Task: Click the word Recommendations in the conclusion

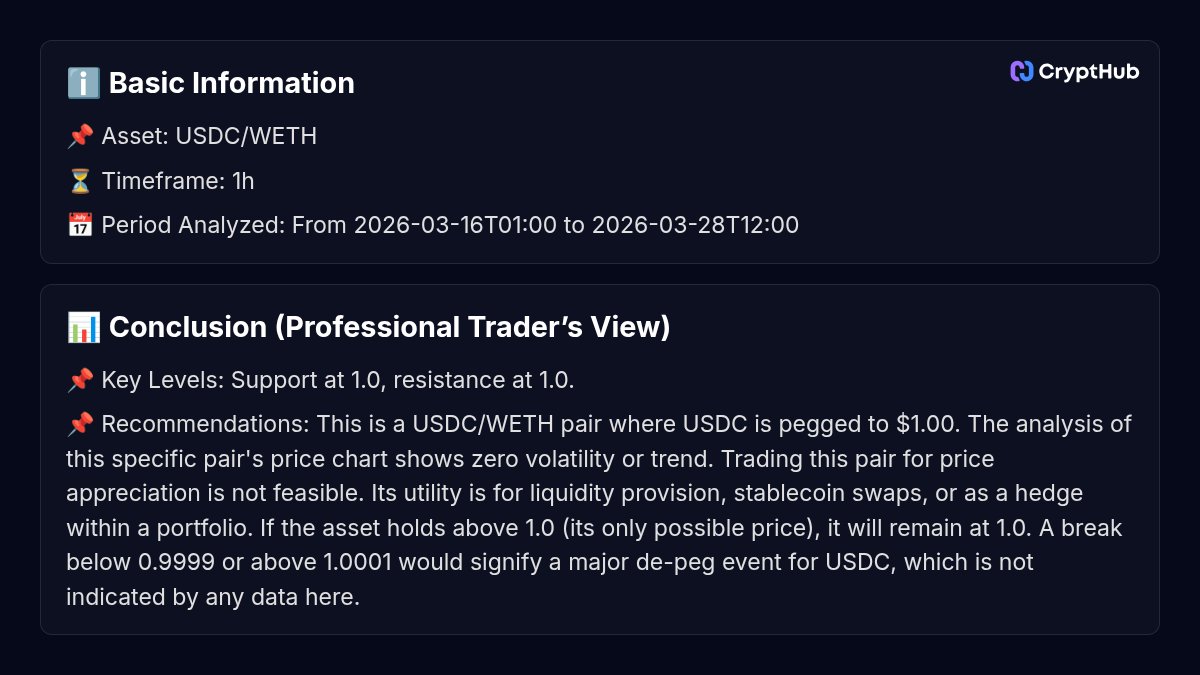Action: pos(205,424)
